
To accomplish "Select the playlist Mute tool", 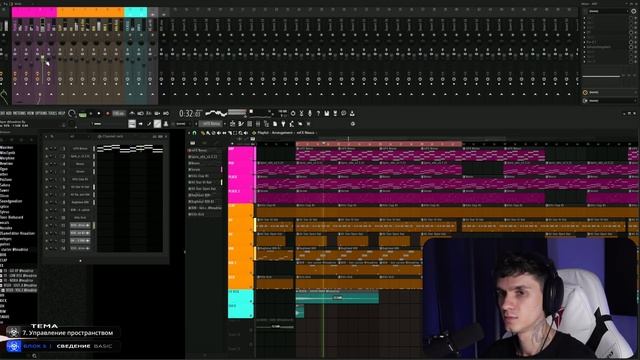I will coord(219,133).
